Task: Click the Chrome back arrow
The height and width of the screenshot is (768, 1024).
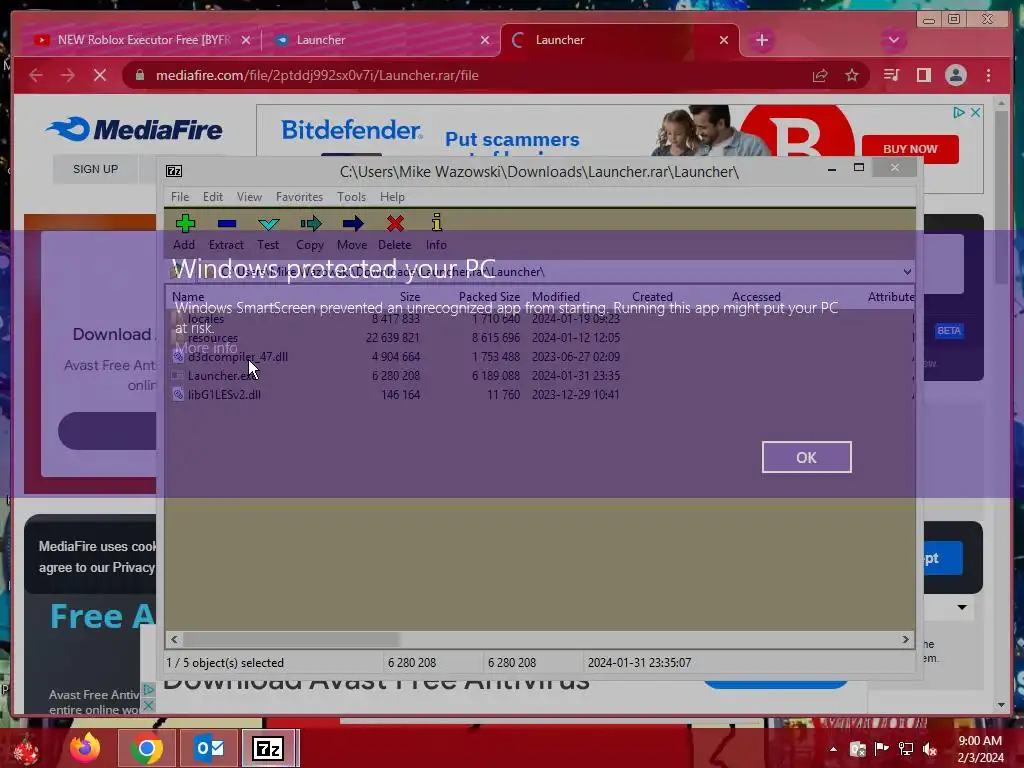Action: click(36, 75)
